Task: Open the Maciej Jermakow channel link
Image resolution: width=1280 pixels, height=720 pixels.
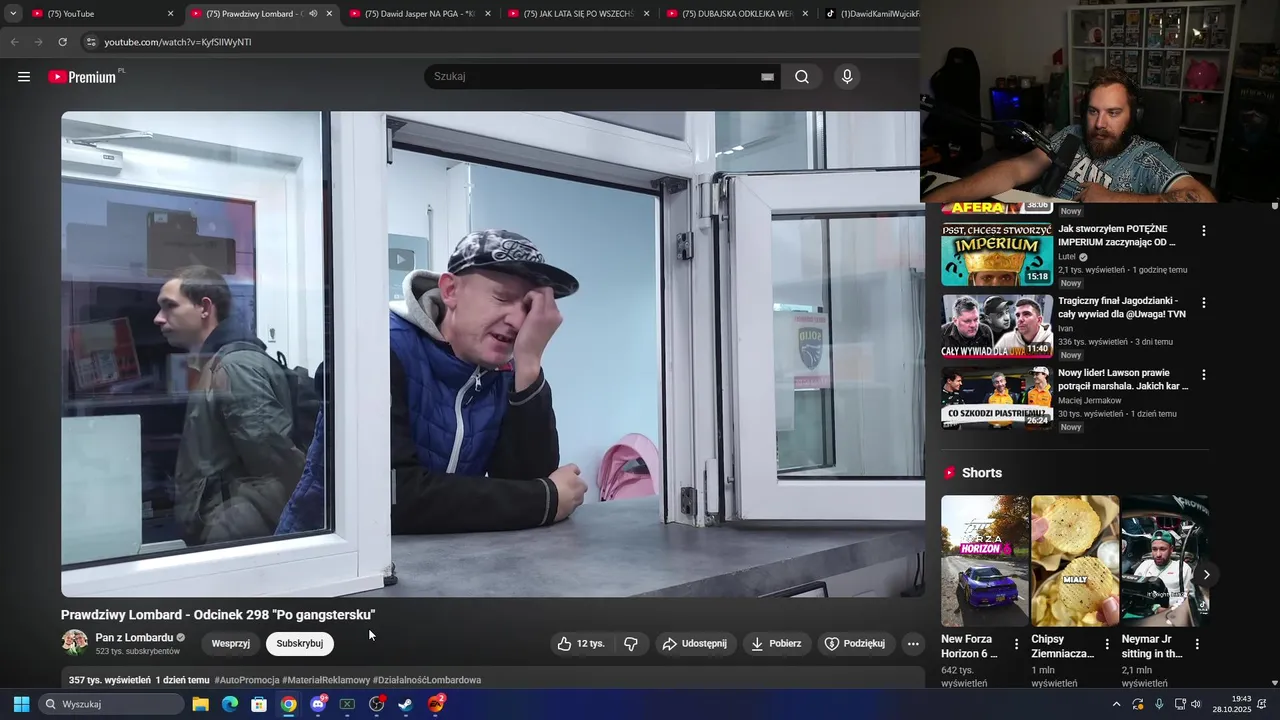Action: (1089, 401)
